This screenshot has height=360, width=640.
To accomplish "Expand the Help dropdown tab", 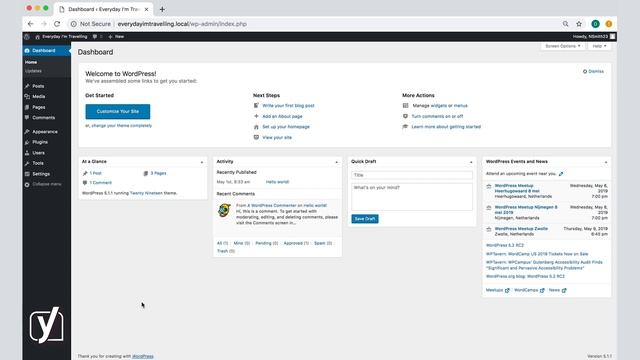I will coord(599,46).
